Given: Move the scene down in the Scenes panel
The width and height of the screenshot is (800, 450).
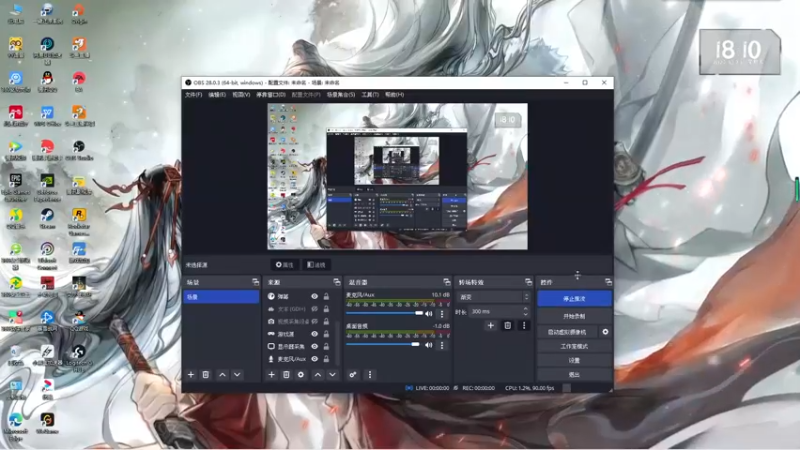Looking at the screenshot, I should click(x=237, y=374).
